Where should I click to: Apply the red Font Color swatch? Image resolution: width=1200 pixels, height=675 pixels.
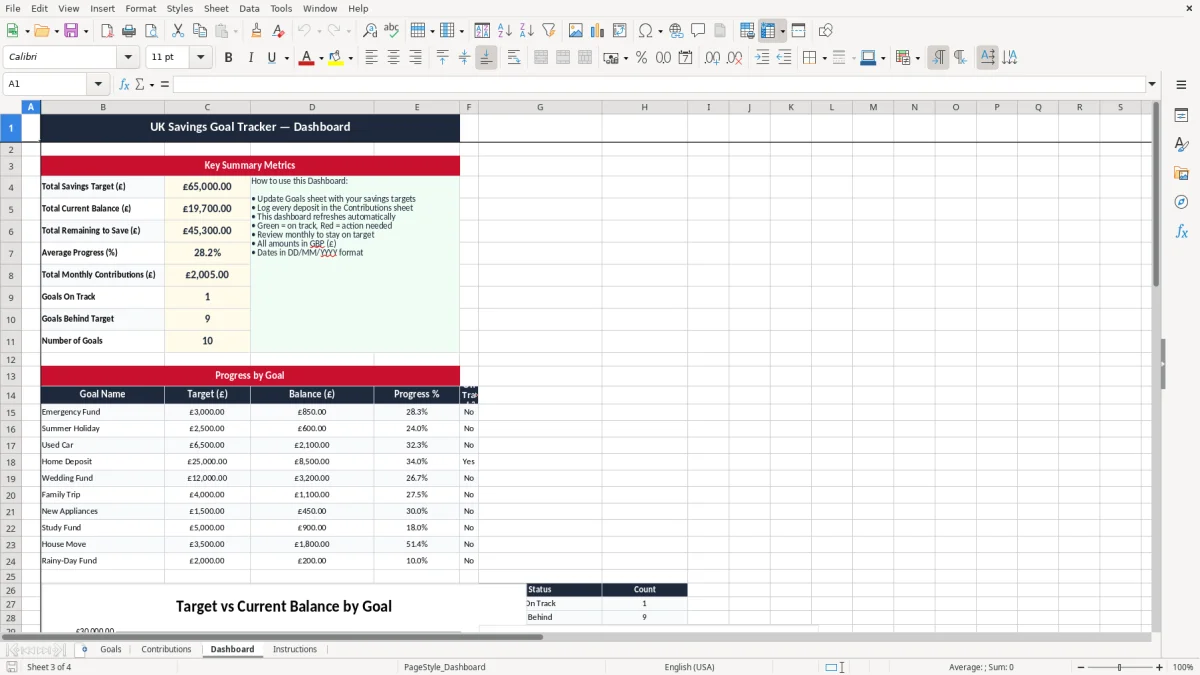pyautogui.click(x=306, y=58)
